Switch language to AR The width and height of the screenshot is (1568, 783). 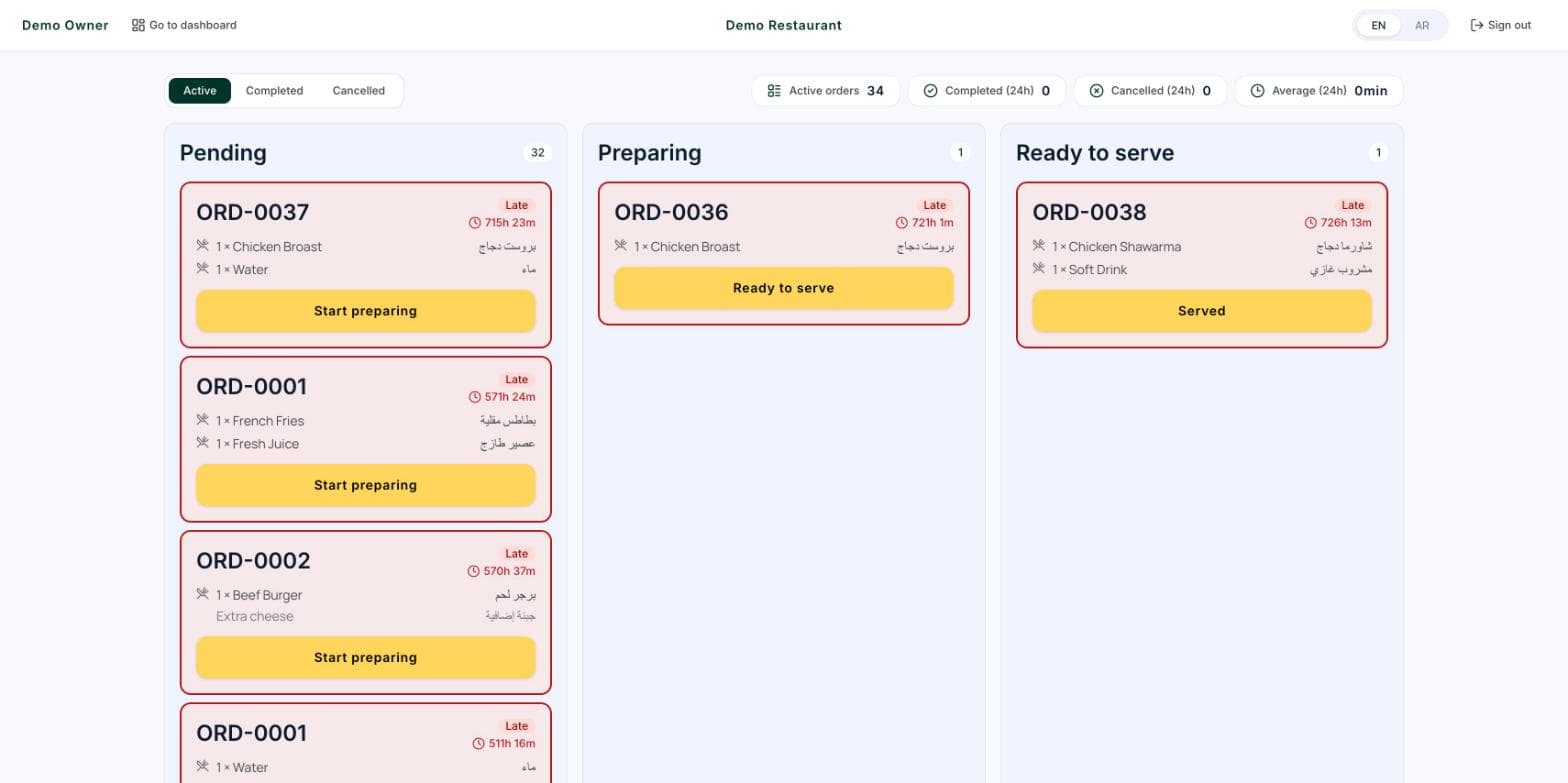pyautogui.click(x=1422, y=26)
